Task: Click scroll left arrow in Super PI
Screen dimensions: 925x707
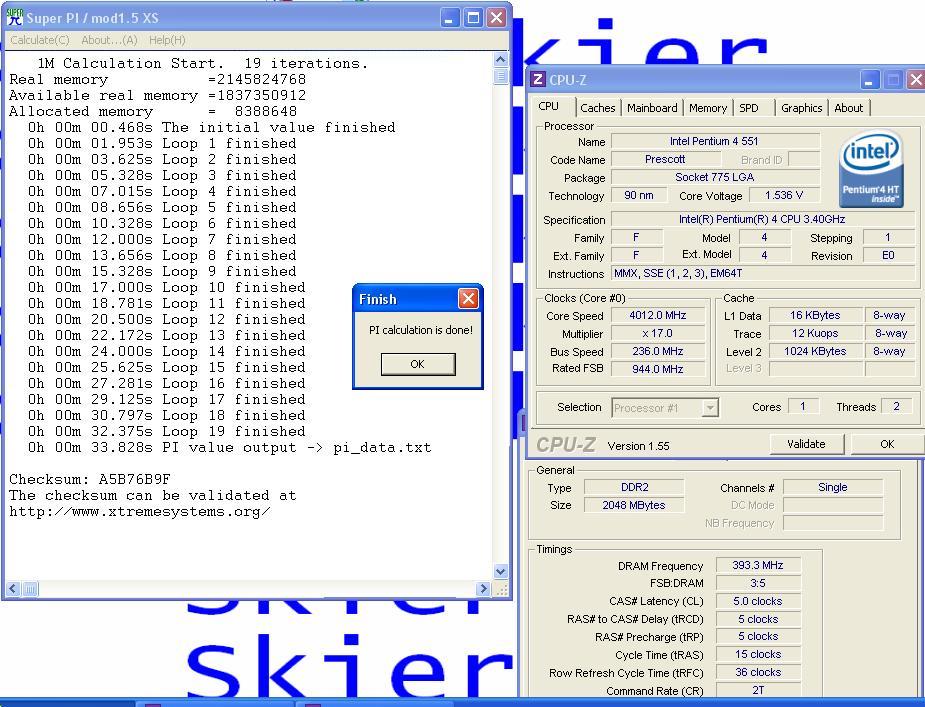Action: point(13,588)
